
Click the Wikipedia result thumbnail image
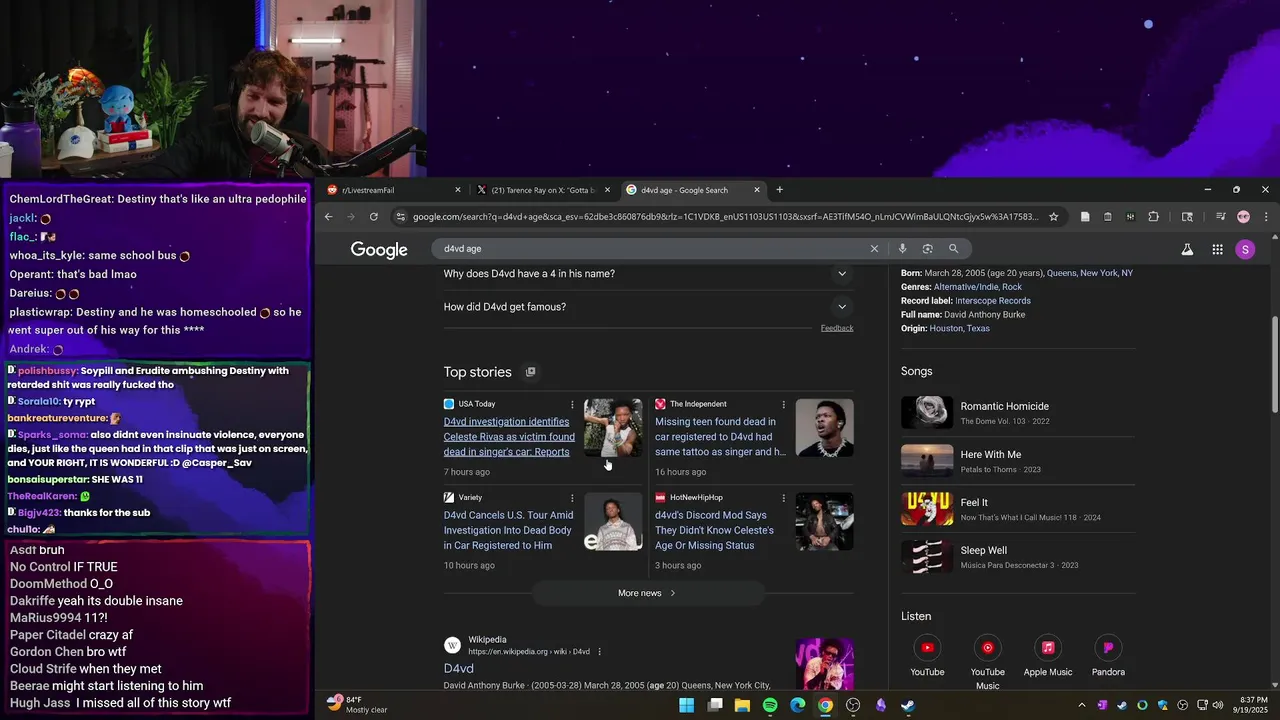(x=825, y=664)
